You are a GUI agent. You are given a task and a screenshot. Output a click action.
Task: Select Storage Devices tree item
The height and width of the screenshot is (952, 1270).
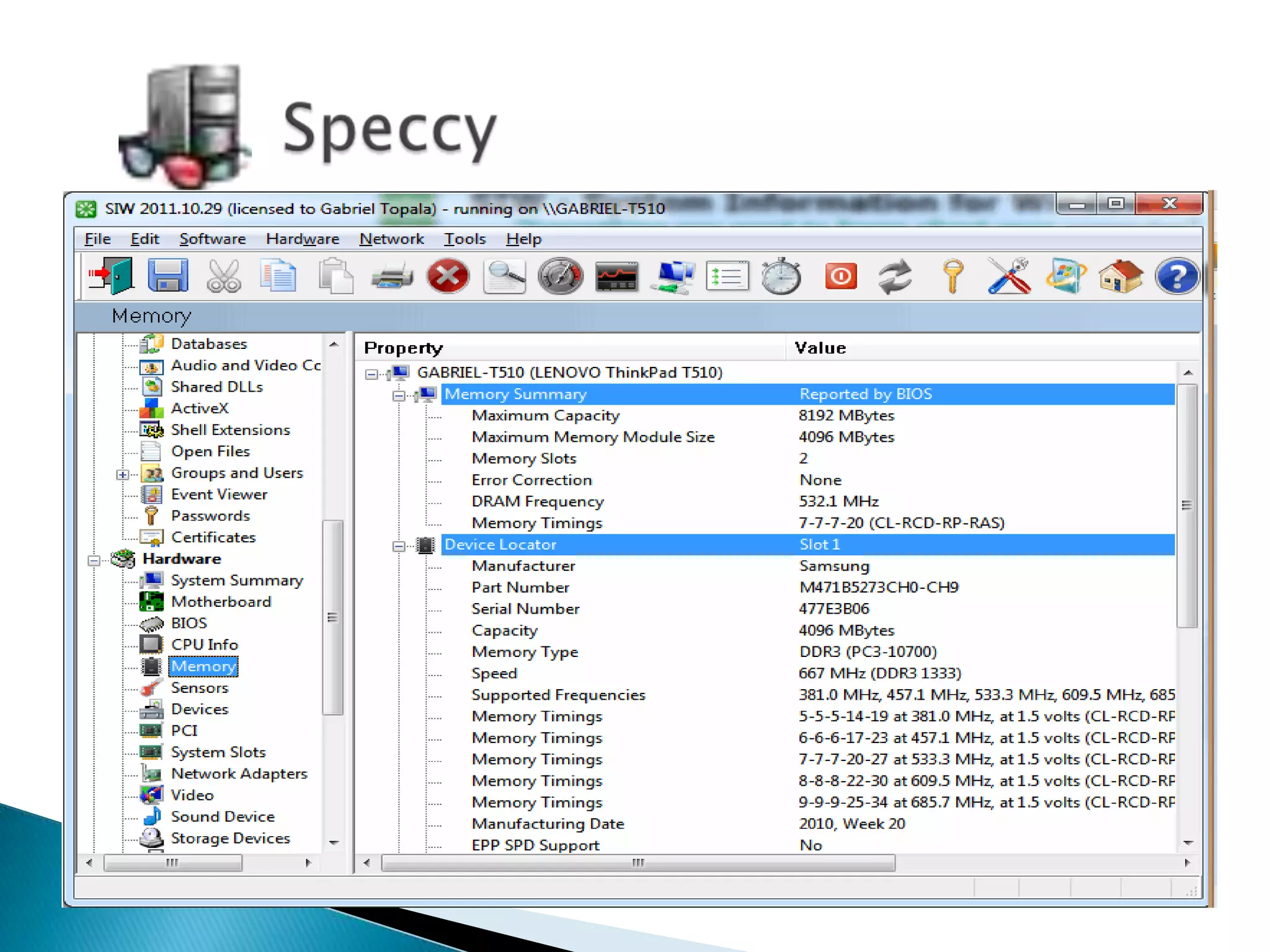coord(230,838)
